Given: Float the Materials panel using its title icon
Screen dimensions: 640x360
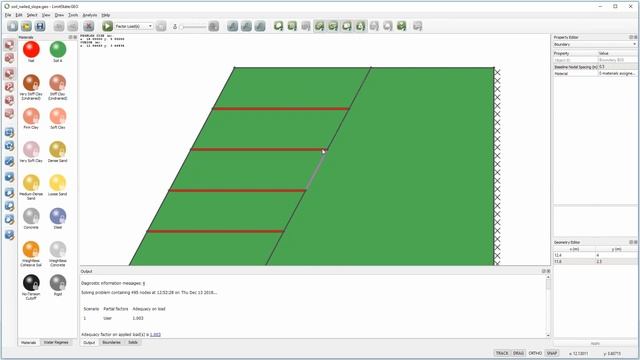Looking at the screenshot, I should 70,37.
